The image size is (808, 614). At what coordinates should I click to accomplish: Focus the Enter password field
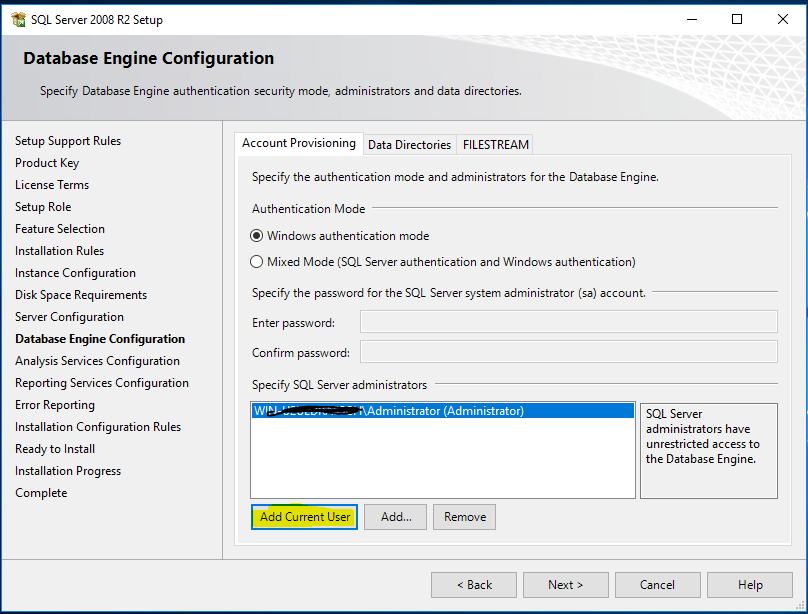point(569,322)
